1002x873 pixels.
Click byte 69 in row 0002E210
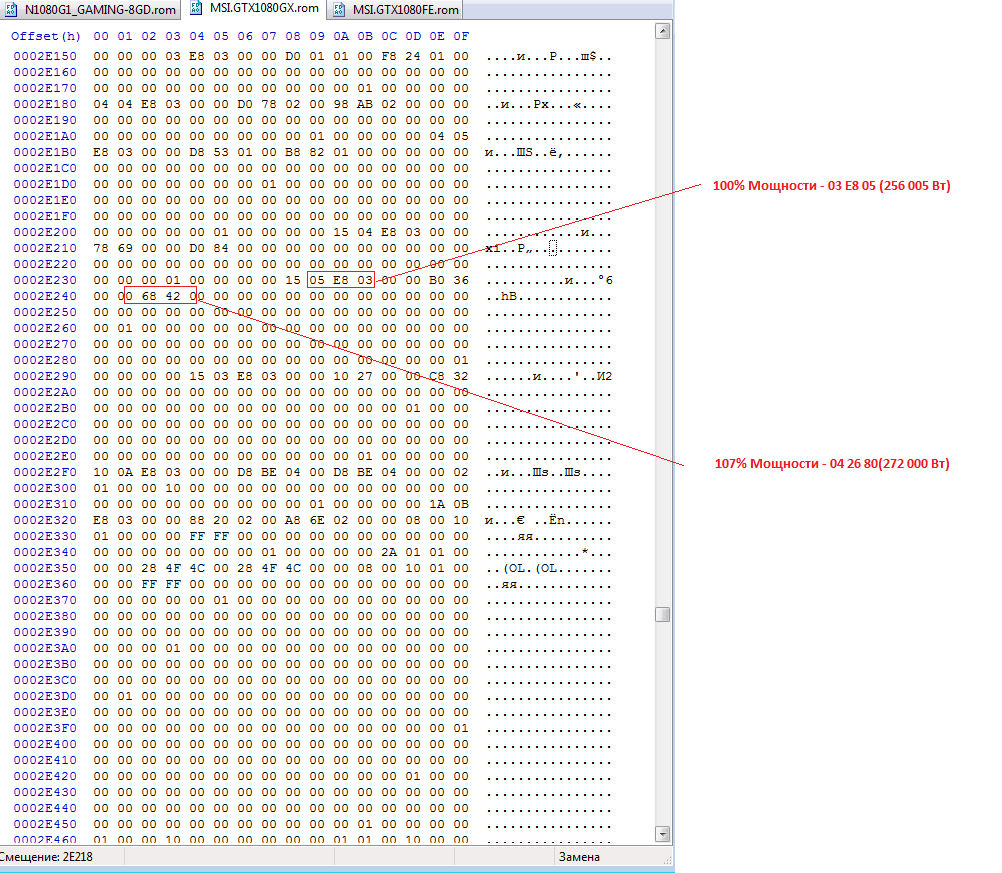tap(125, 248)
